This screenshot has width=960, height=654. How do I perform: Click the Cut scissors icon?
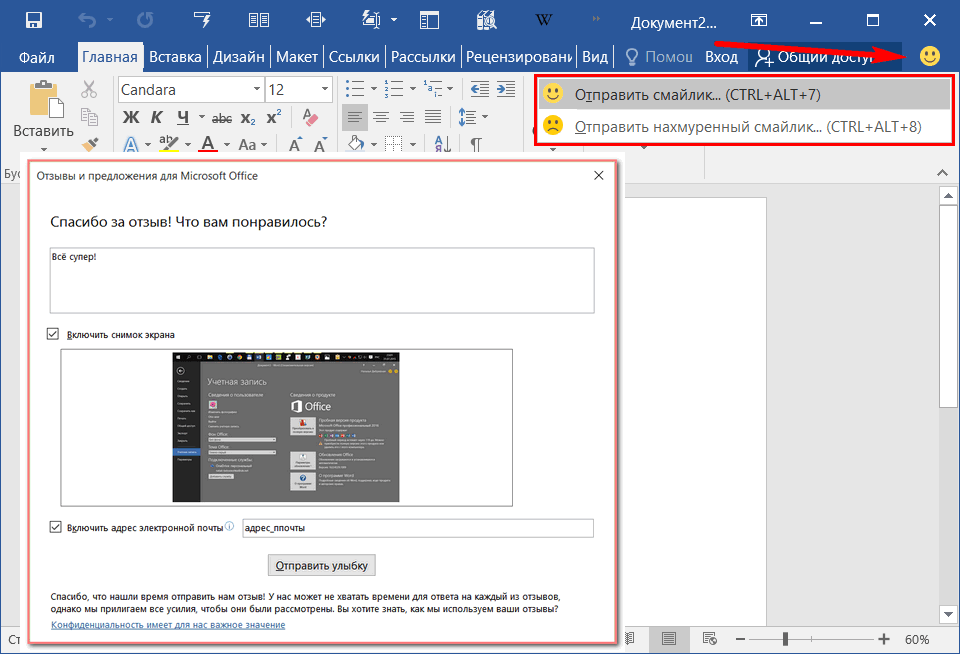pyautogui.click(x=89, y=89)
